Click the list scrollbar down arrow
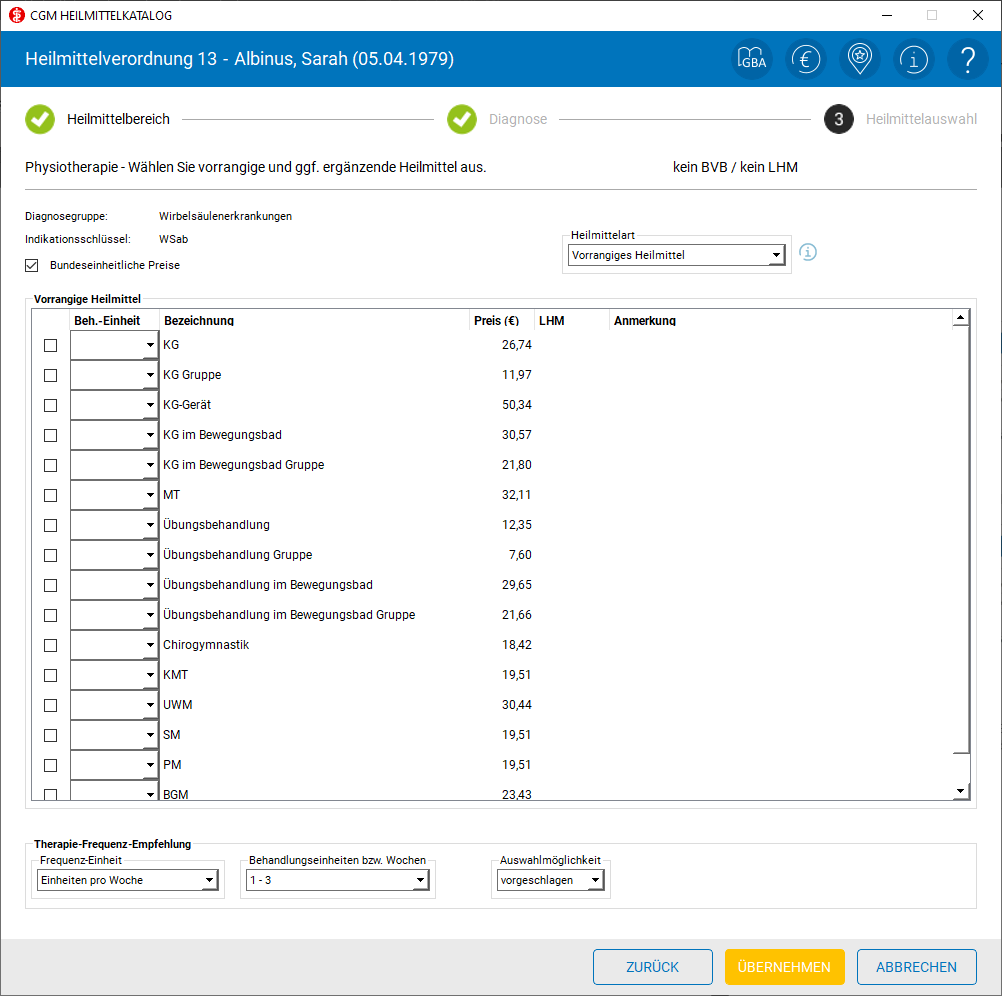This screenshot has width=1002, height=996. tap(960, 792)
